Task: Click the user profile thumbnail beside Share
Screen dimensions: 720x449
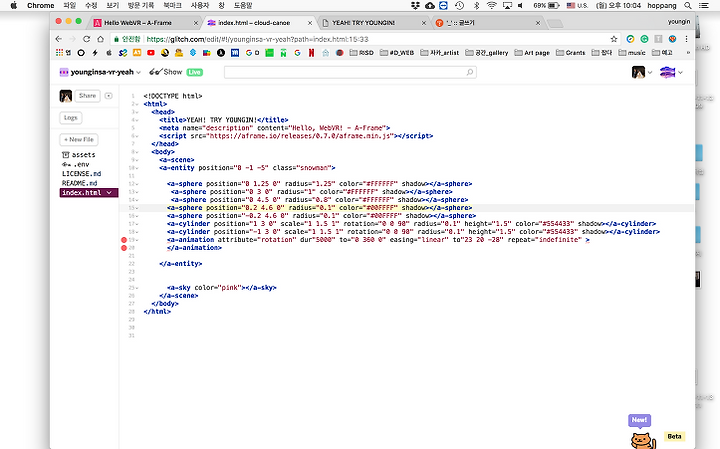Action: click(x=66, y=96)
